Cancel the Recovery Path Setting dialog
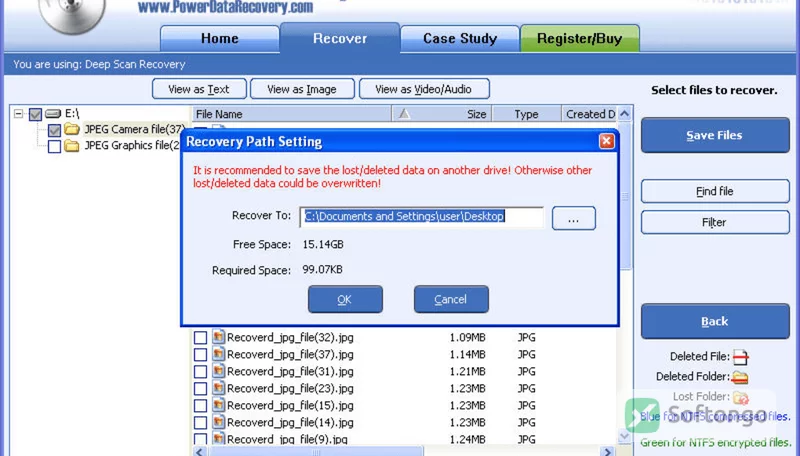Image resolution: width=800 pixels, height=456 pixels. [451, 299]
